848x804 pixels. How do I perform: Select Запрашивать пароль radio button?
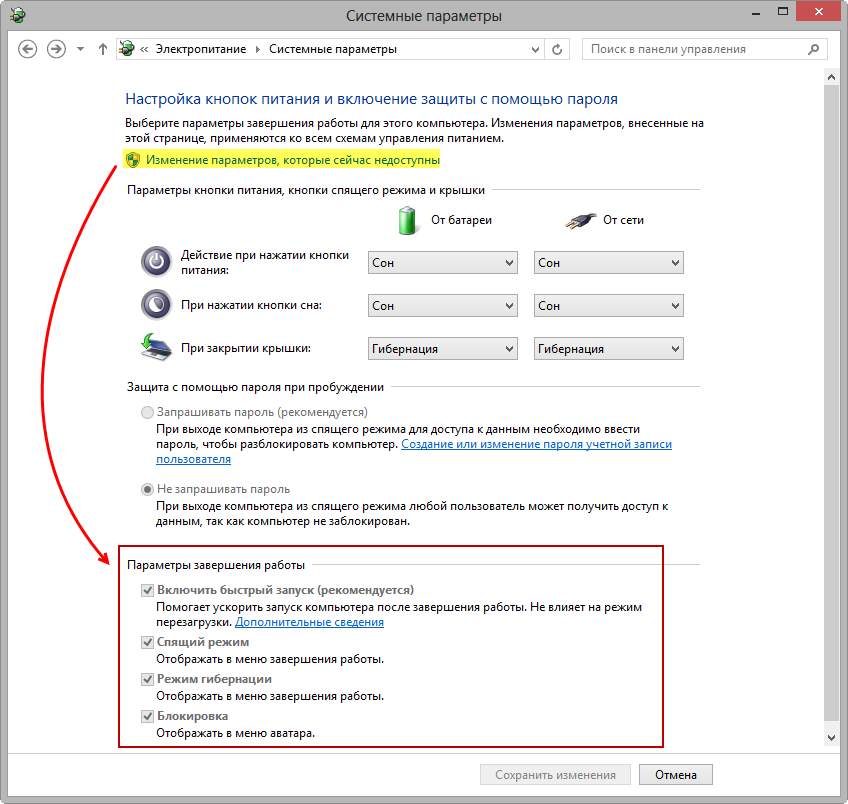(x=147, y=413)
